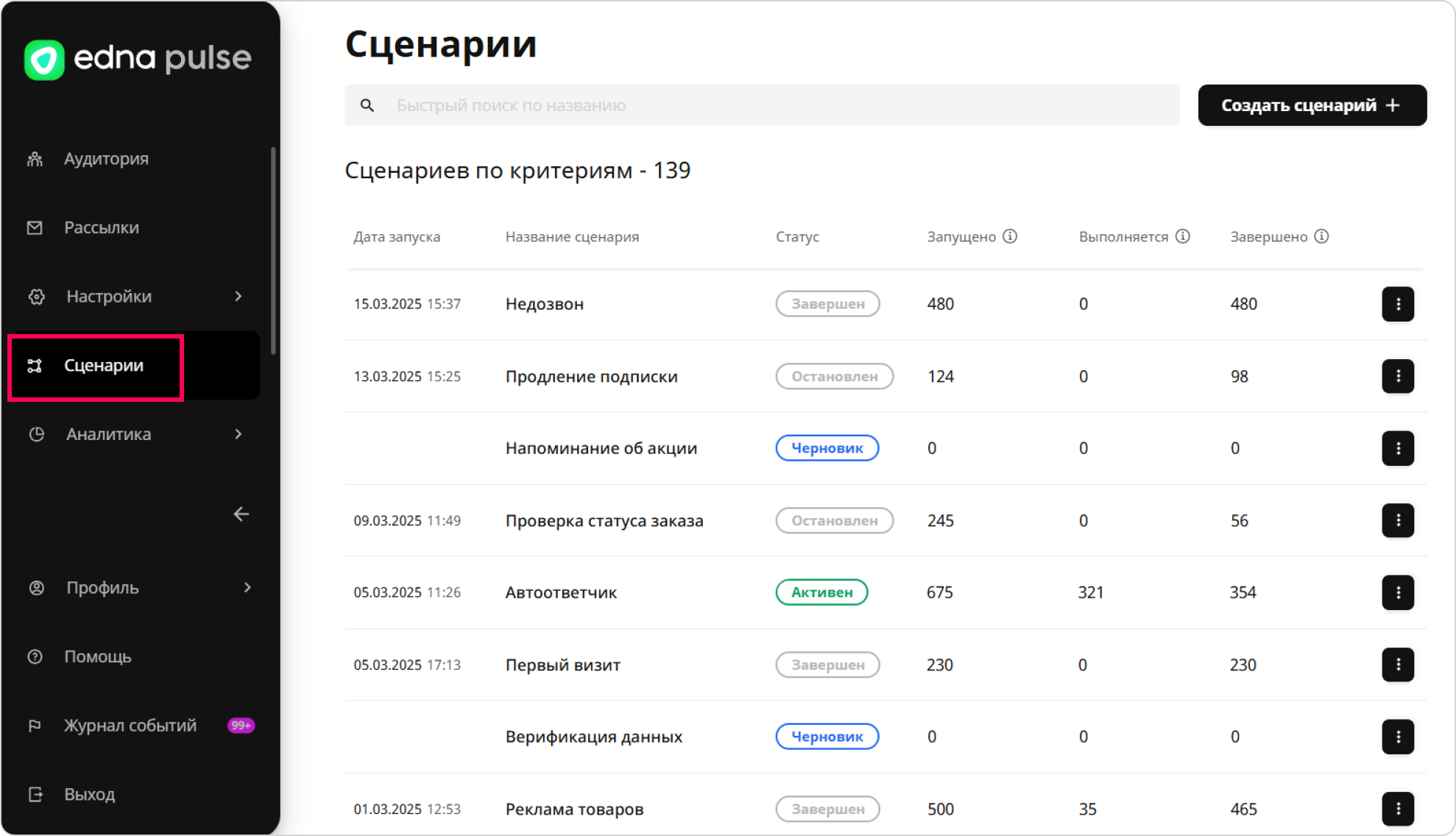Expand the Профиль submenu chevron
This screenshot has width=1456, height=836.
tap(247, 587)
